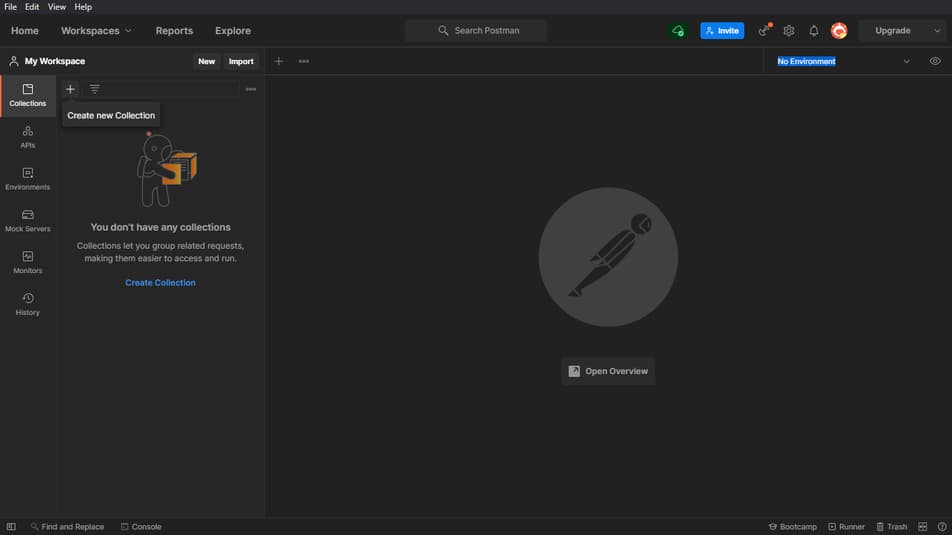The width and height of the screenshot is (952, 535).
Task: Open the No Environment dropdown
Action: [843, 61]
